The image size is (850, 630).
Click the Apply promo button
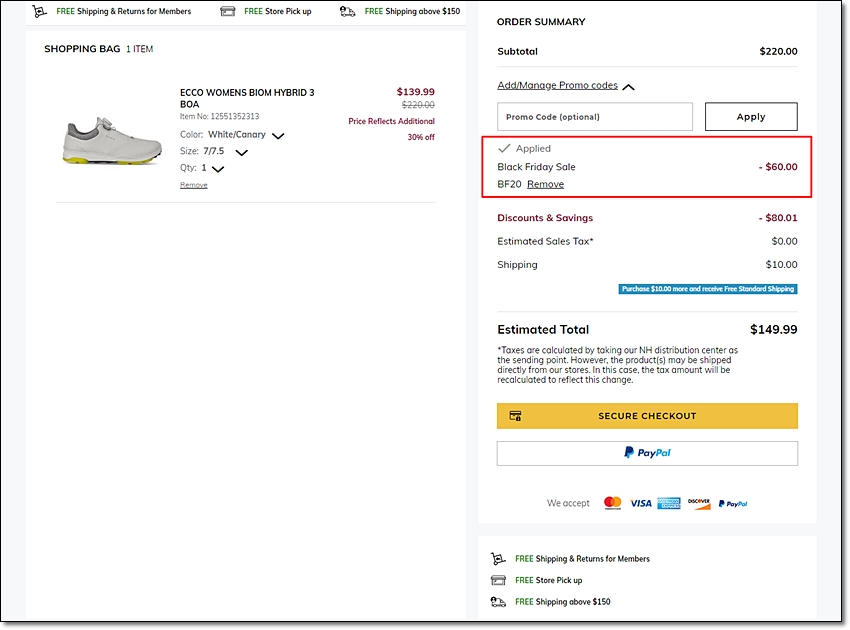point(751,117)
